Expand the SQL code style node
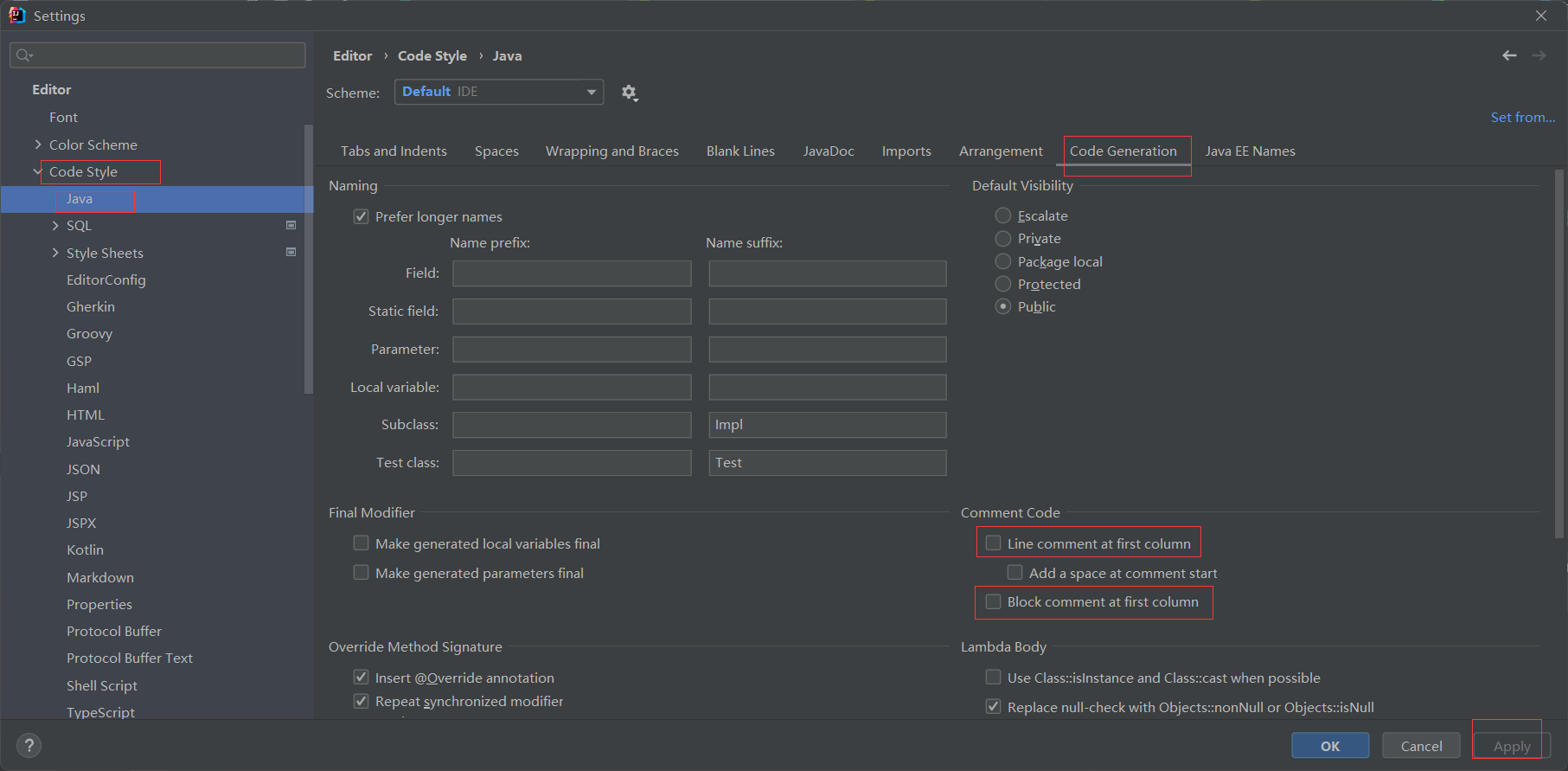 point(55,226)
